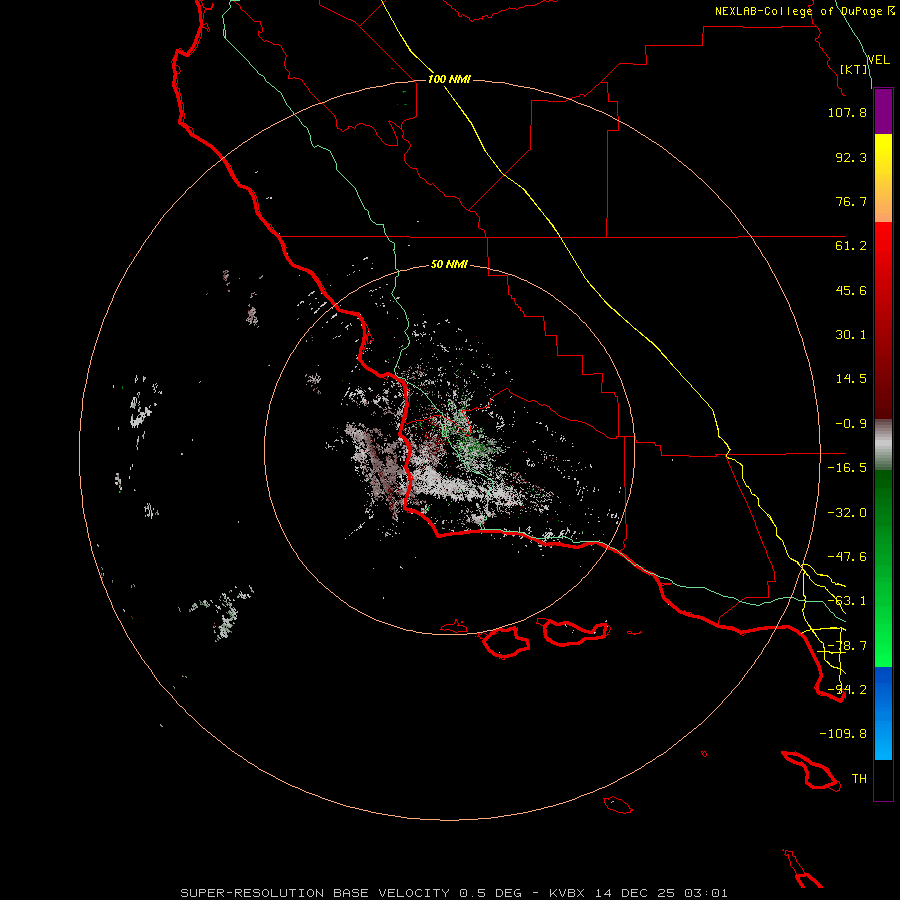This screenshot has height=900, width=900.
Task: Click the 50 NMI range ring label
Action: point(449,264)
